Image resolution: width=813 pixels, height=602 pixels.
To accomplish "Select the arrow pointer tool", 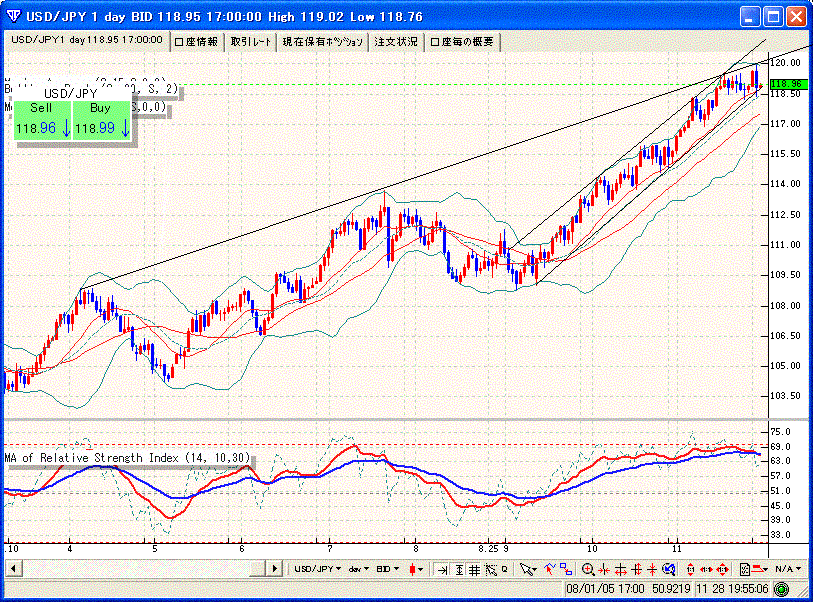I will pos(526,568).
